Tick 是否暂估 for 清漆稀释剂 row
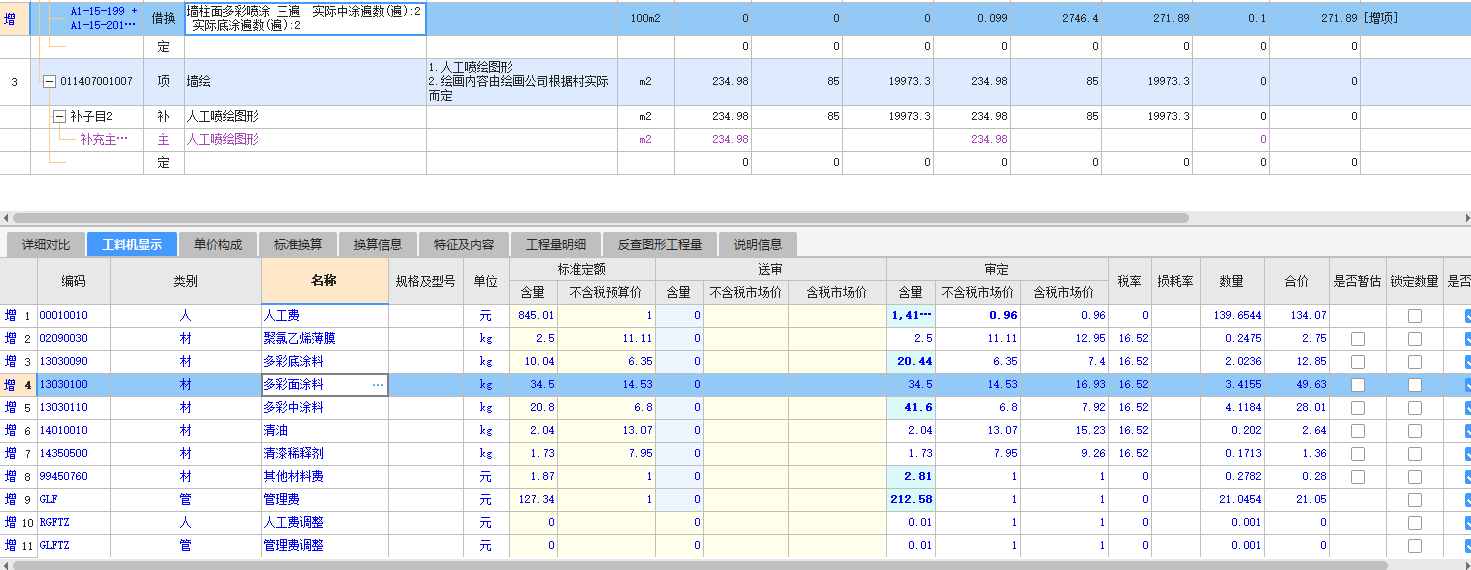The width and height of the screenshot is (1471, 570). point(1357,454)
